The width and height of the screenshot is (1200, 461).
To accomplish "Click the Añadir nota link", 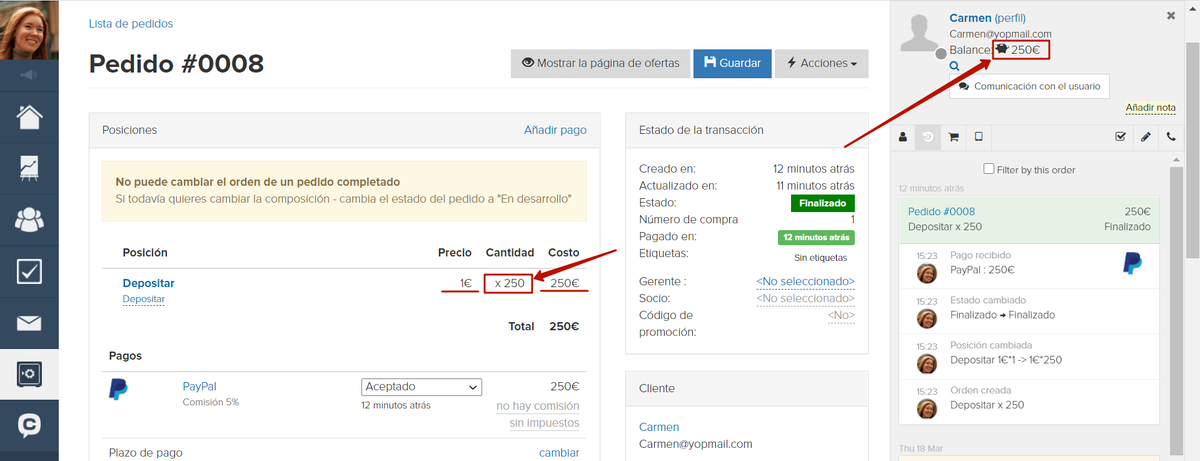I will coord(1151,107).
